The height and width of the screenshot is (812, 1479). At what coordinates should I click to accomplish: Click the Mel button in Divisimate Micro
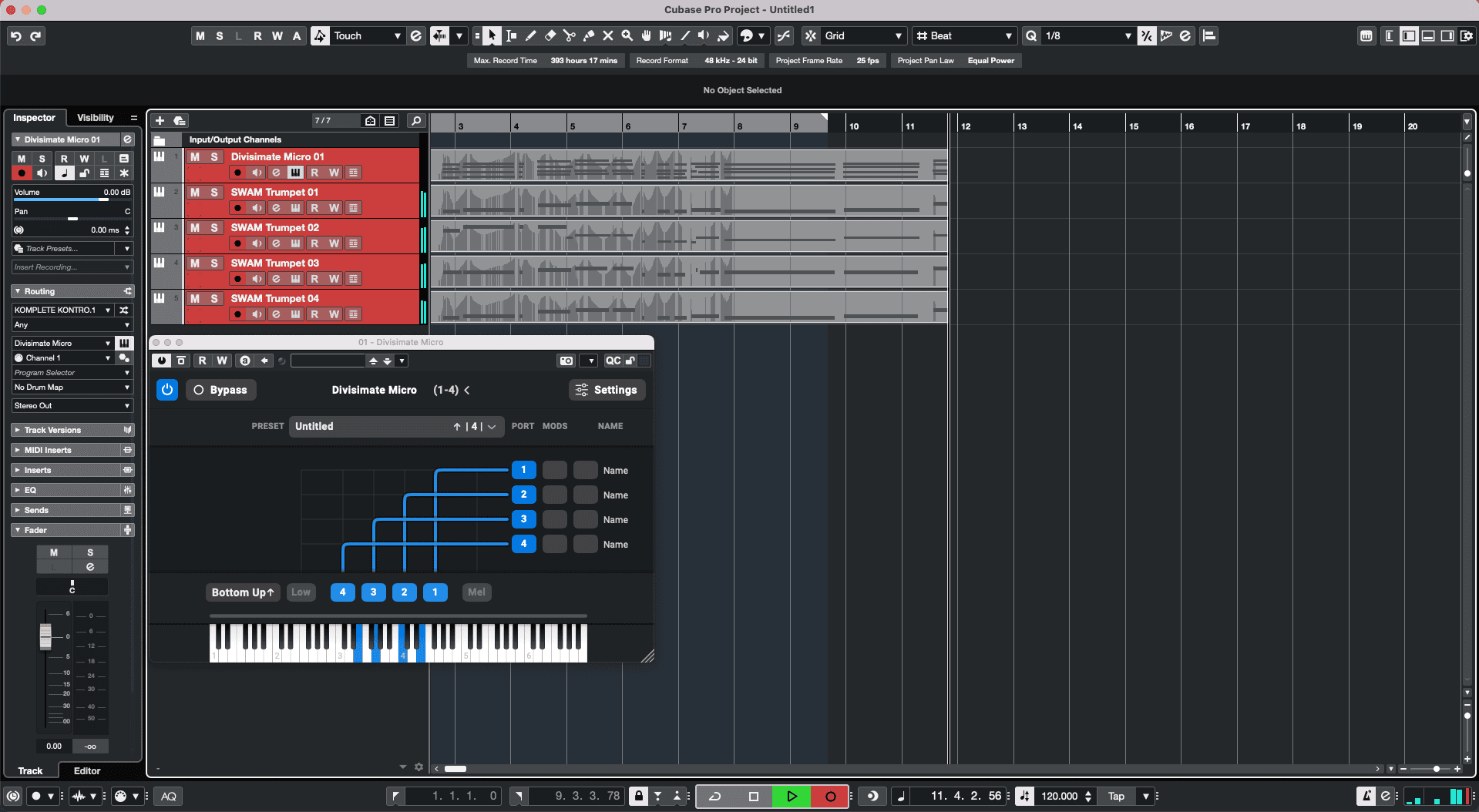click(x=476, y=592)
